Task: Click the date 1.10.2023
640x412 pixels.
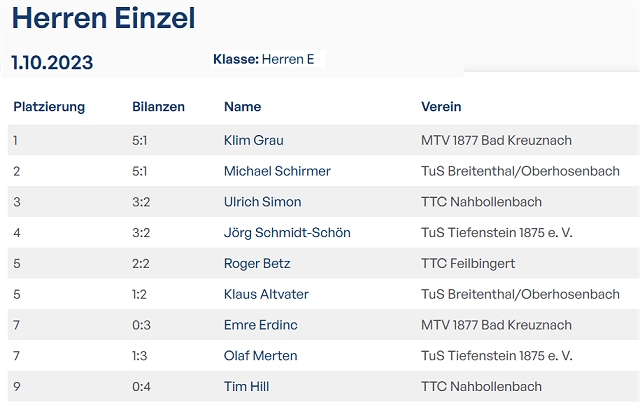Action: (52, 63)
